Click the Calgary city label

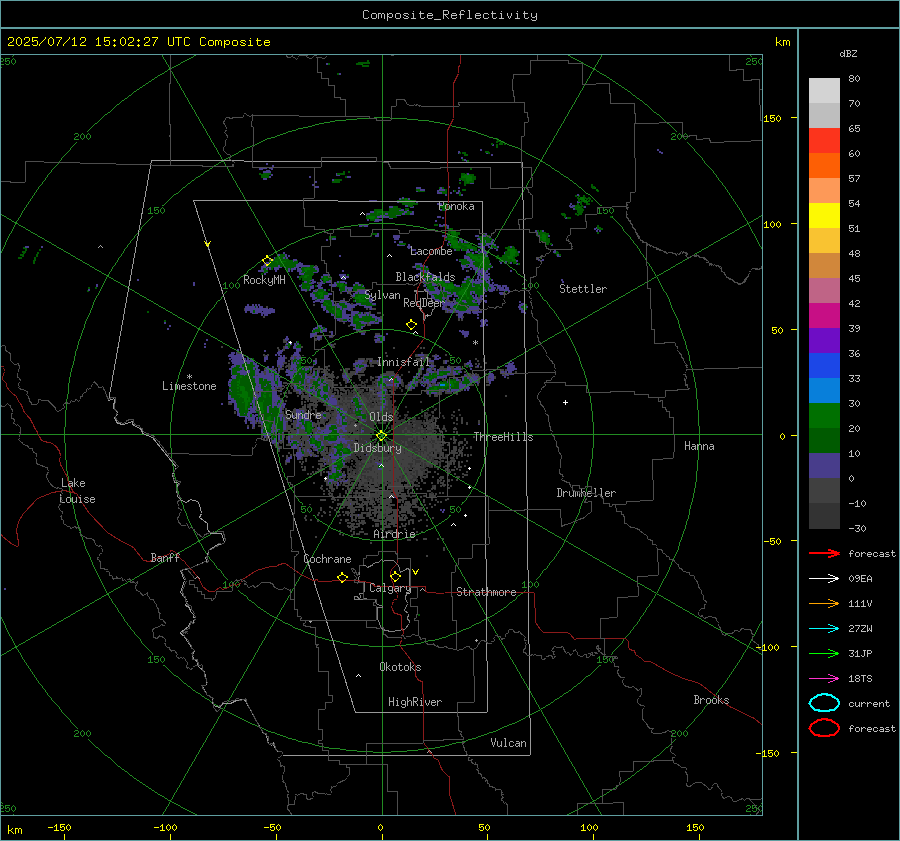point(390,588)
